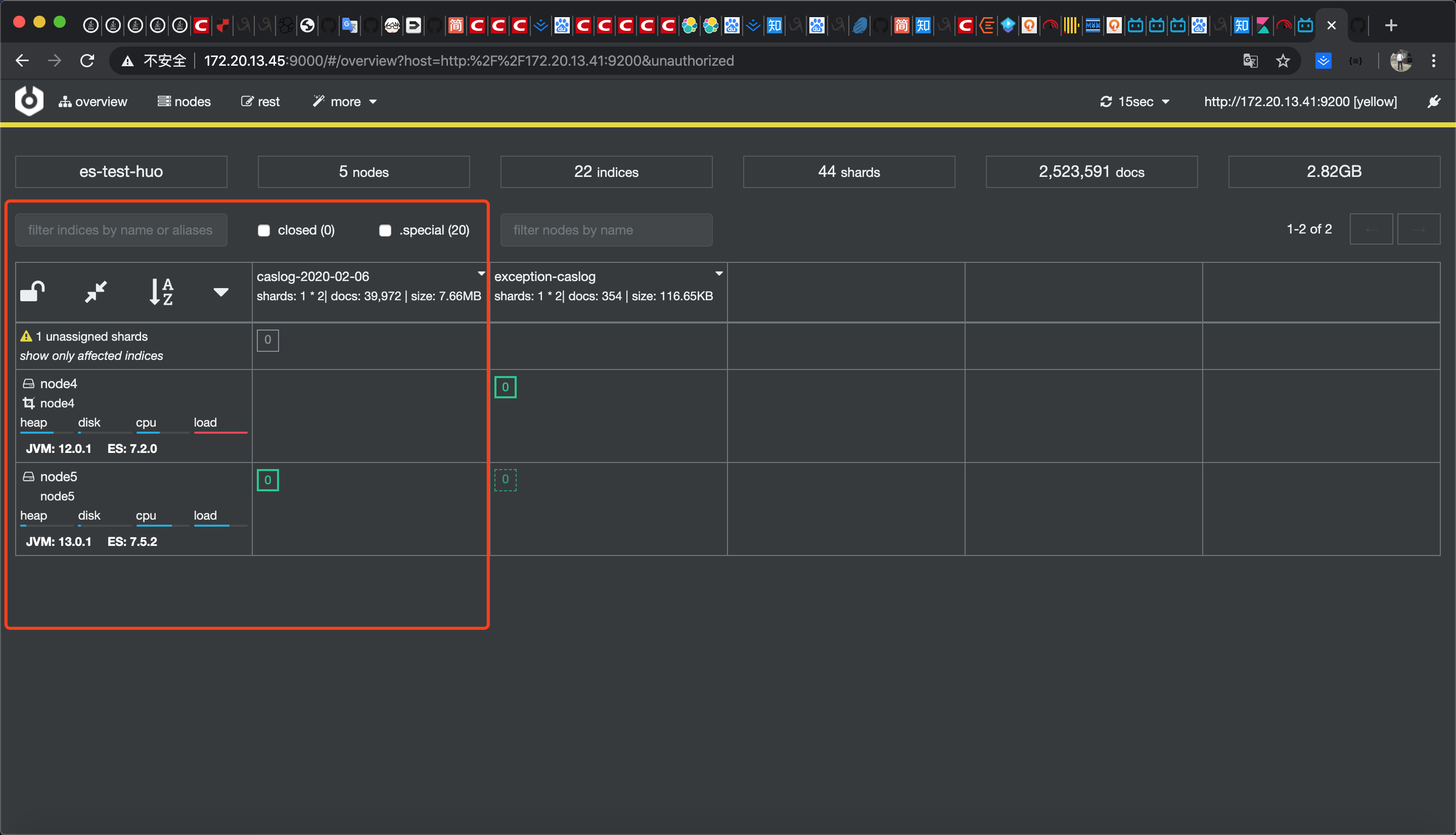Click the unassigned shard 0 box
Viewport: 1456px width, 835px height.
(268, 340)
